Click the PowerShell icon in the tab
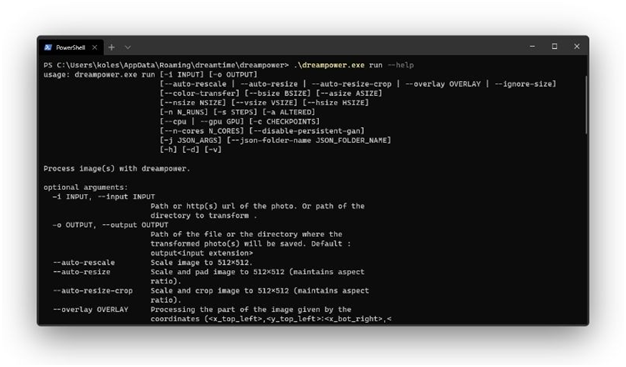Screen dimensions: 626x367 48,48
